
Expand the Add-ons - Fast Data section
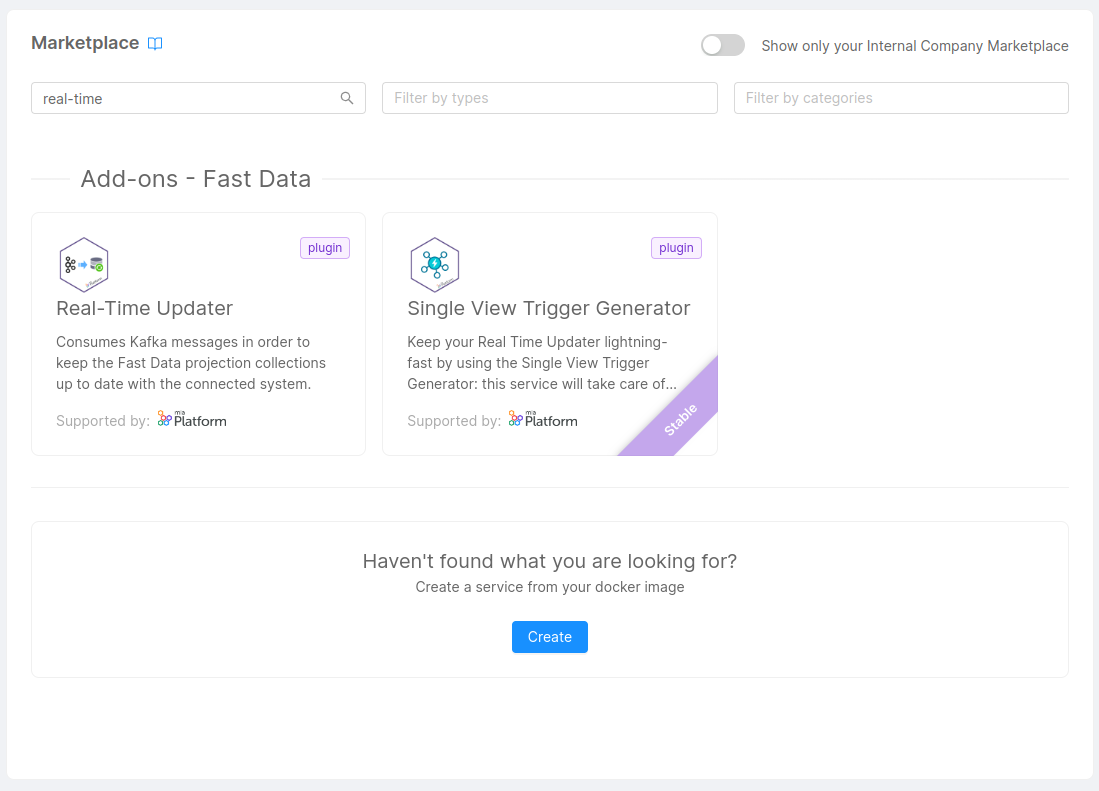[195, 178]
